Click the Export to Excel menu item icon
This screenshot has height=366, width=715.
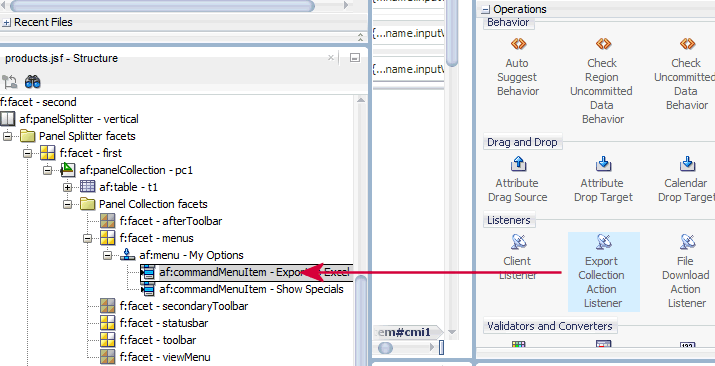[x=148, y=273]
